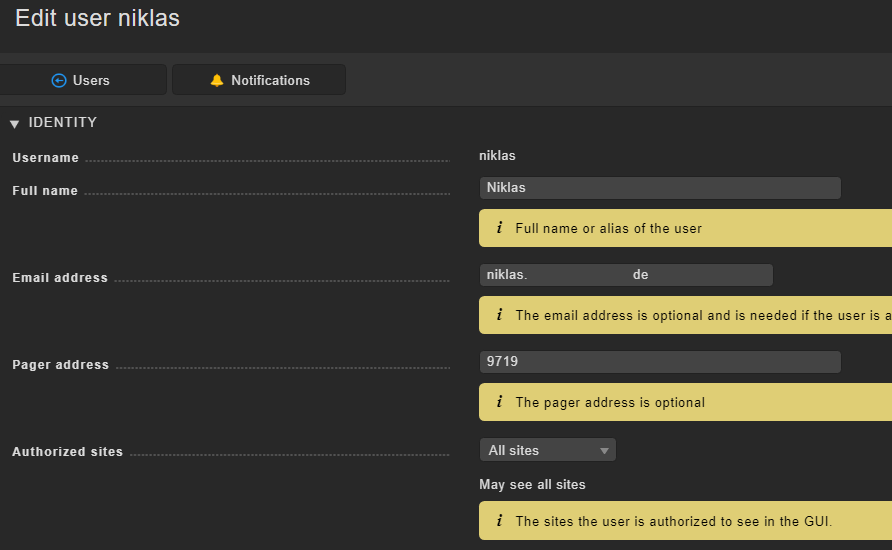892x550 pixels.
Task: Click the yellow bell icon beside Notifications
Action: pos(217,80)
